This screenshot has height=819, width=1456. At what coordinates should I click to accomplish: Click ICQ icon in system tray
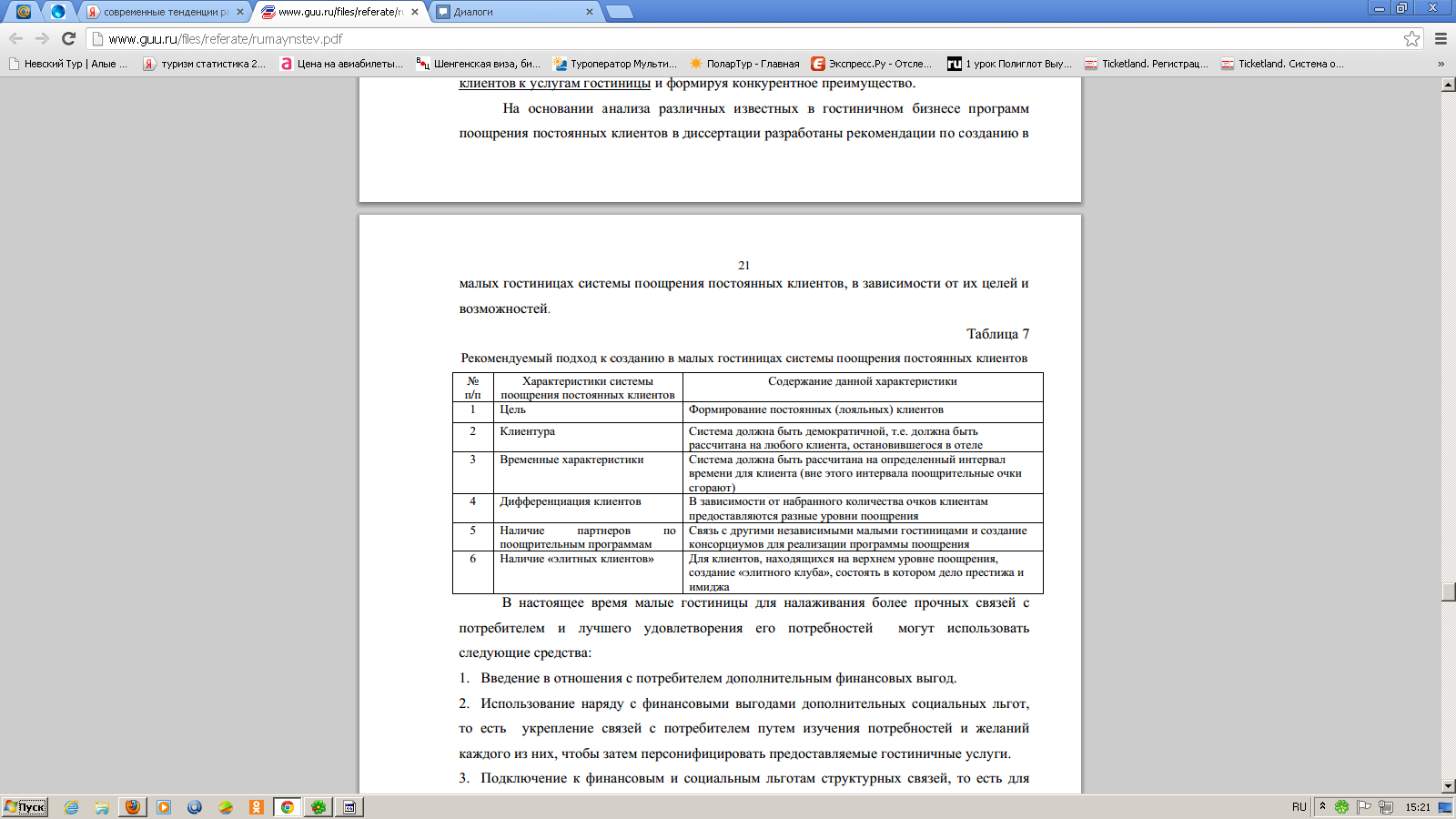(x=1342, y=807)
